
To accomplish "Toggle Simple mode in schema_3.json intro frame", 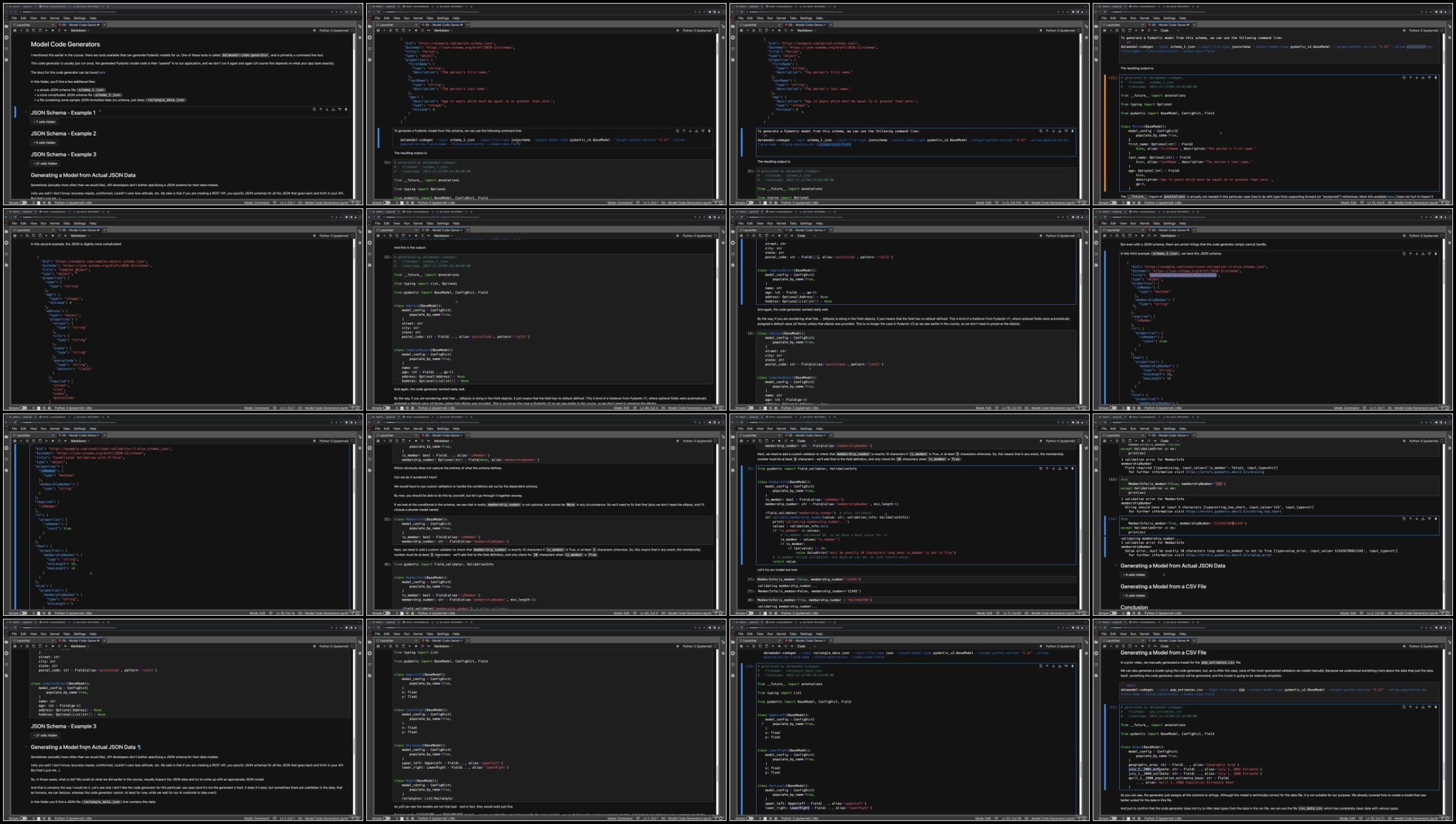I will tap(1113, 408).
